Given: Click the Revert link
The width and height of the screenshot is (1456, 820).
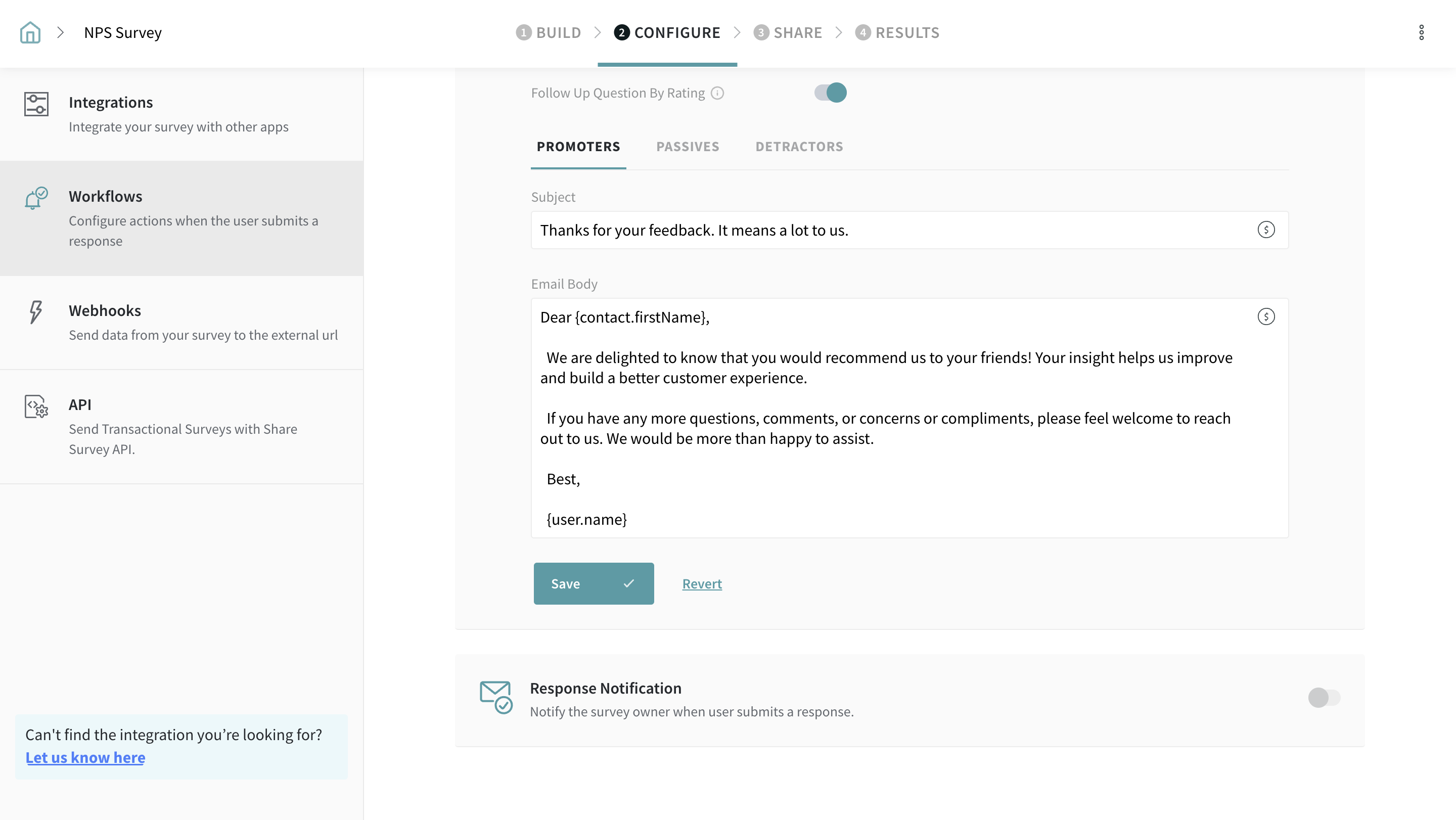Looking at the screenshot, I should click(x=701, y=583).
